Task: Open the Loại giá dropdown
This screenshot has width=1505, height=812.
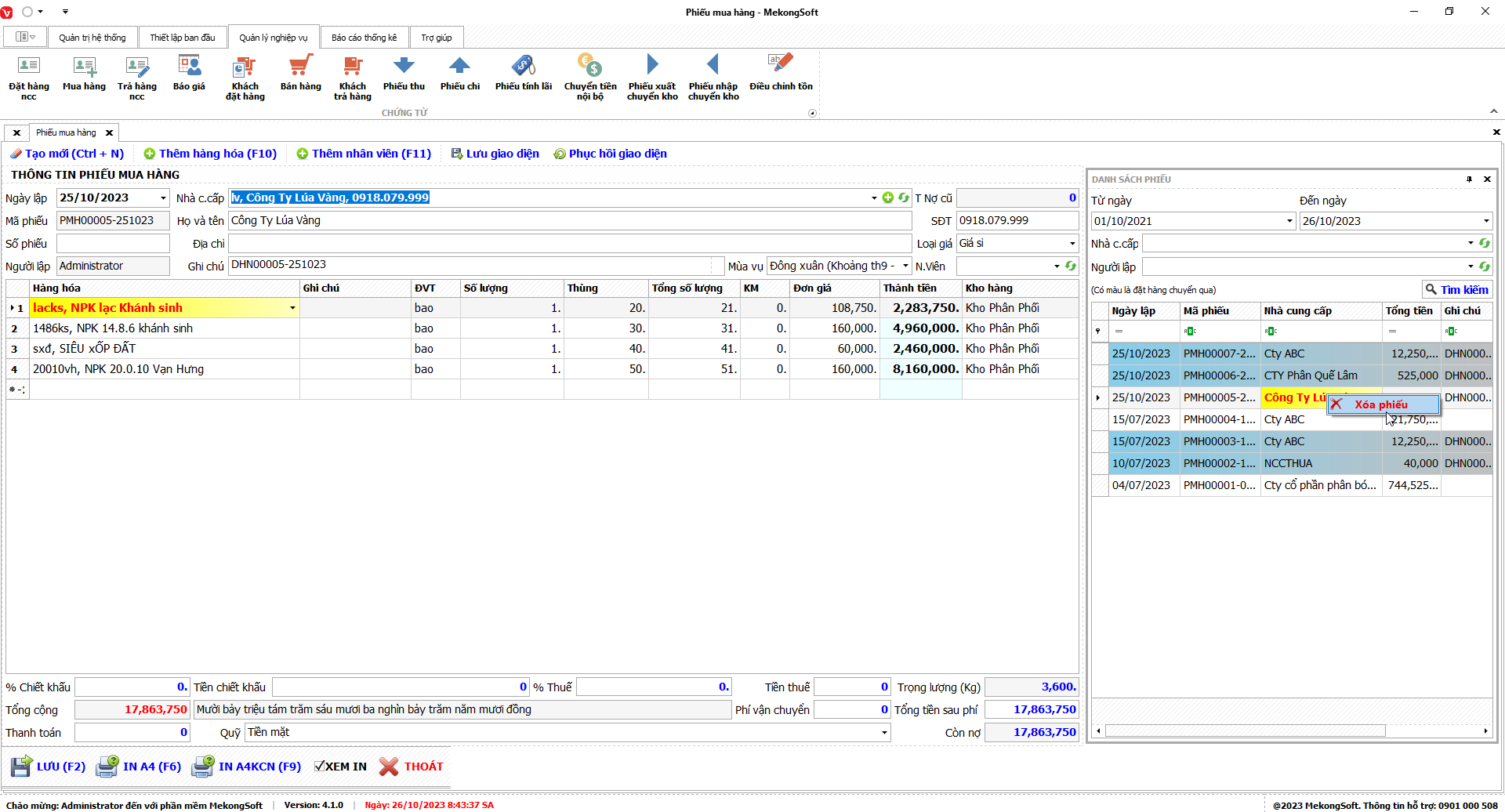Action: [1072, 244]
